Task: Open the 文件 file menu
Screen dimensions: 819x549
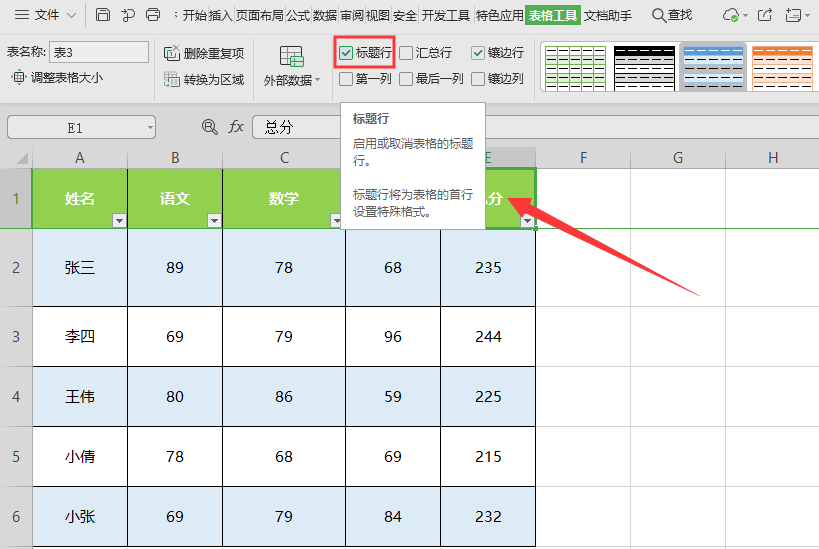Action: (46, 15)
